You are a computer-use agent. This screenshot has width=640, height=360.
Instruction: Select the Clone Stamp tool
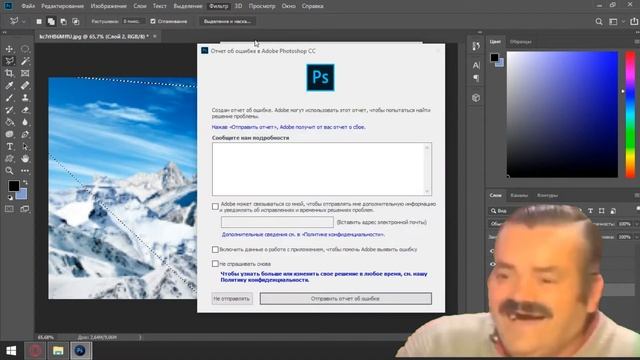point(25,98)
